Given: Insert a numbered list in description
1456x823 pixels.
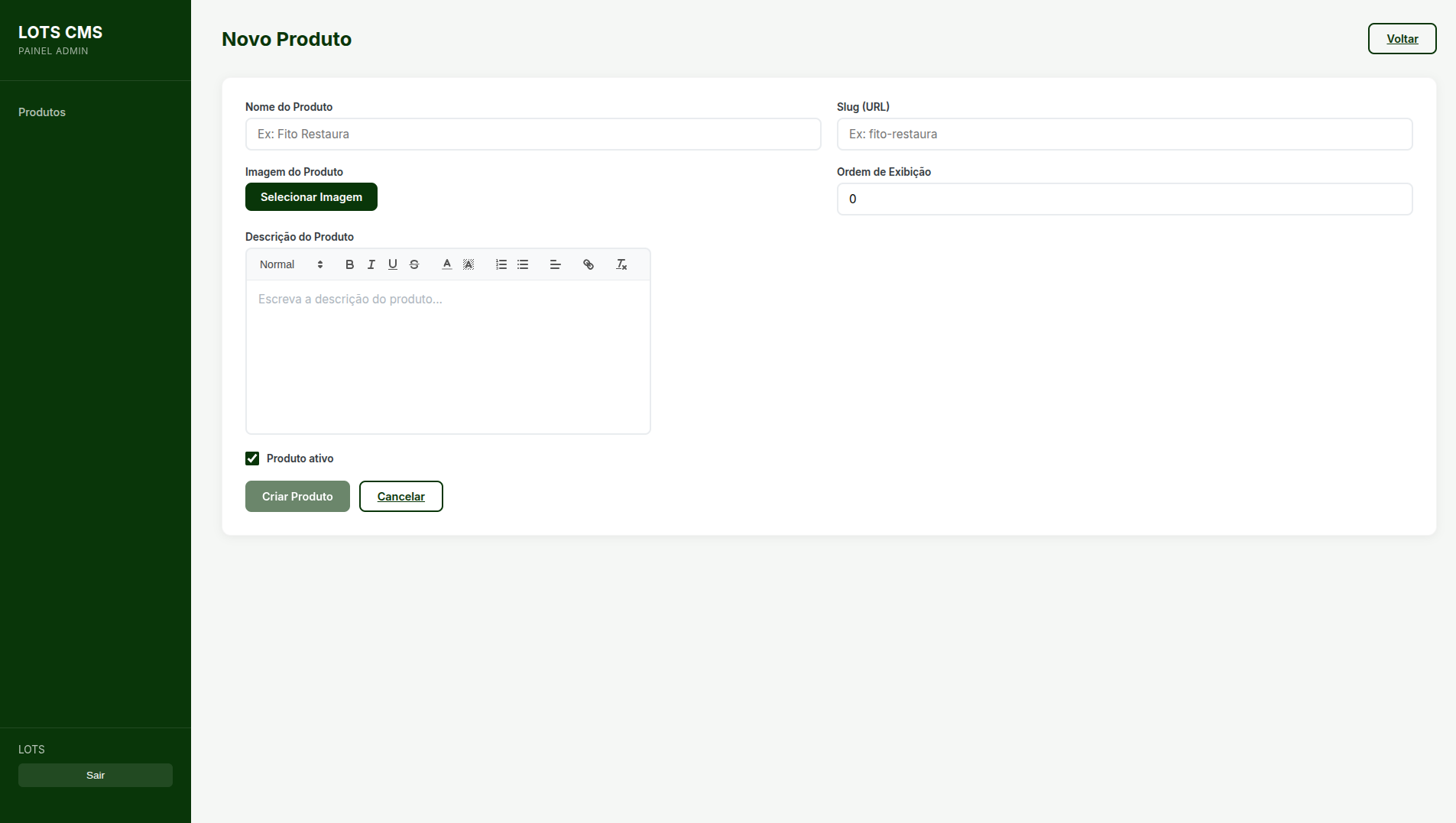Looking at the screenshot, I should point(501,264).
